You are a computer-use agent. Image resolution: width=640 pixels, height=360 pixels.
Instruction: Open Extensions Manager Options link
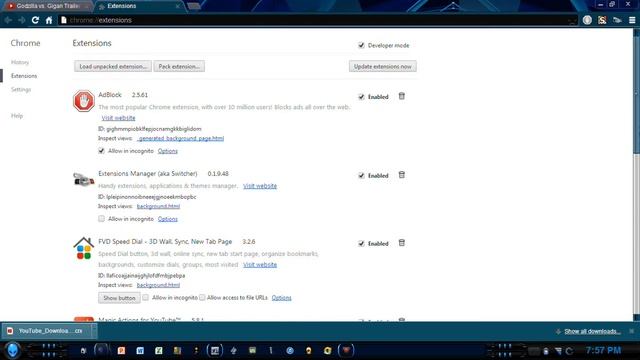point(168,219)
